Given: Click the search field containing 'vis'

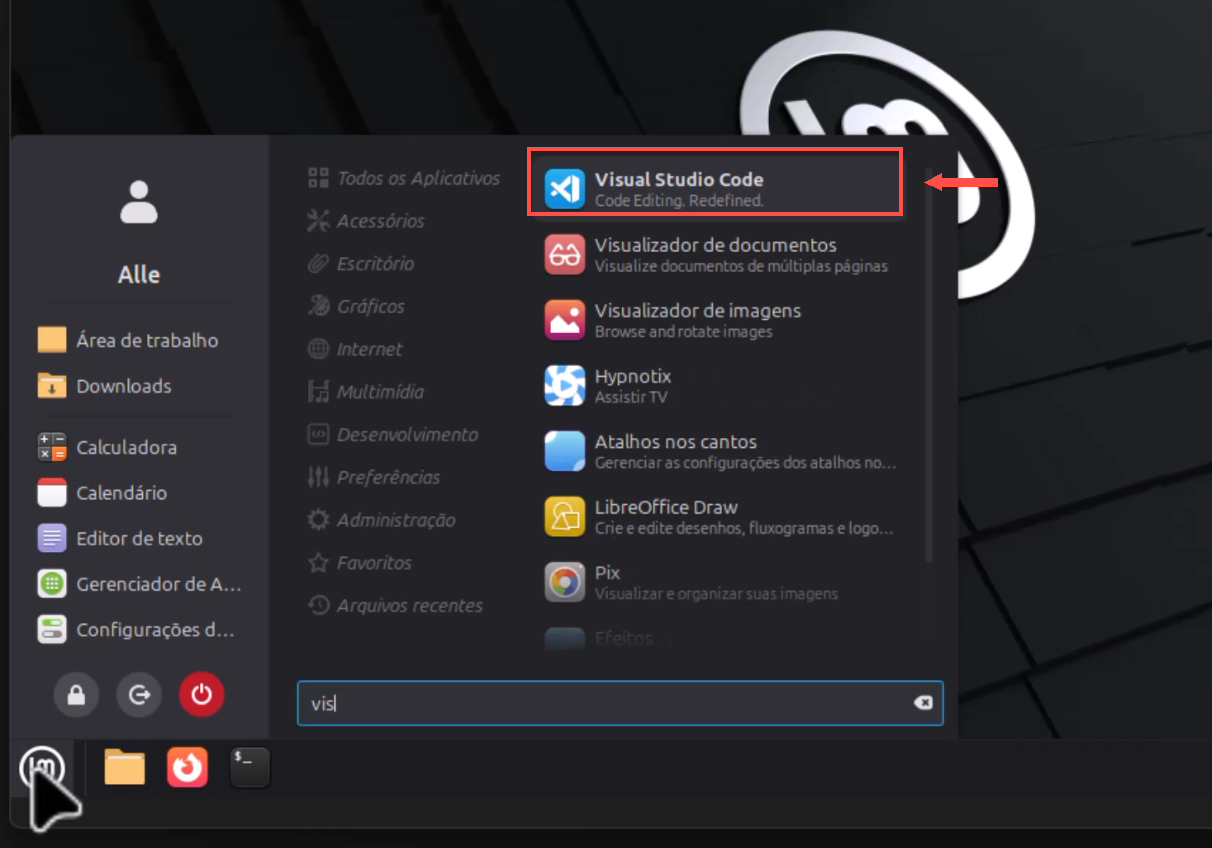Looking at the screenshot, I should click(x=620, y=703).
